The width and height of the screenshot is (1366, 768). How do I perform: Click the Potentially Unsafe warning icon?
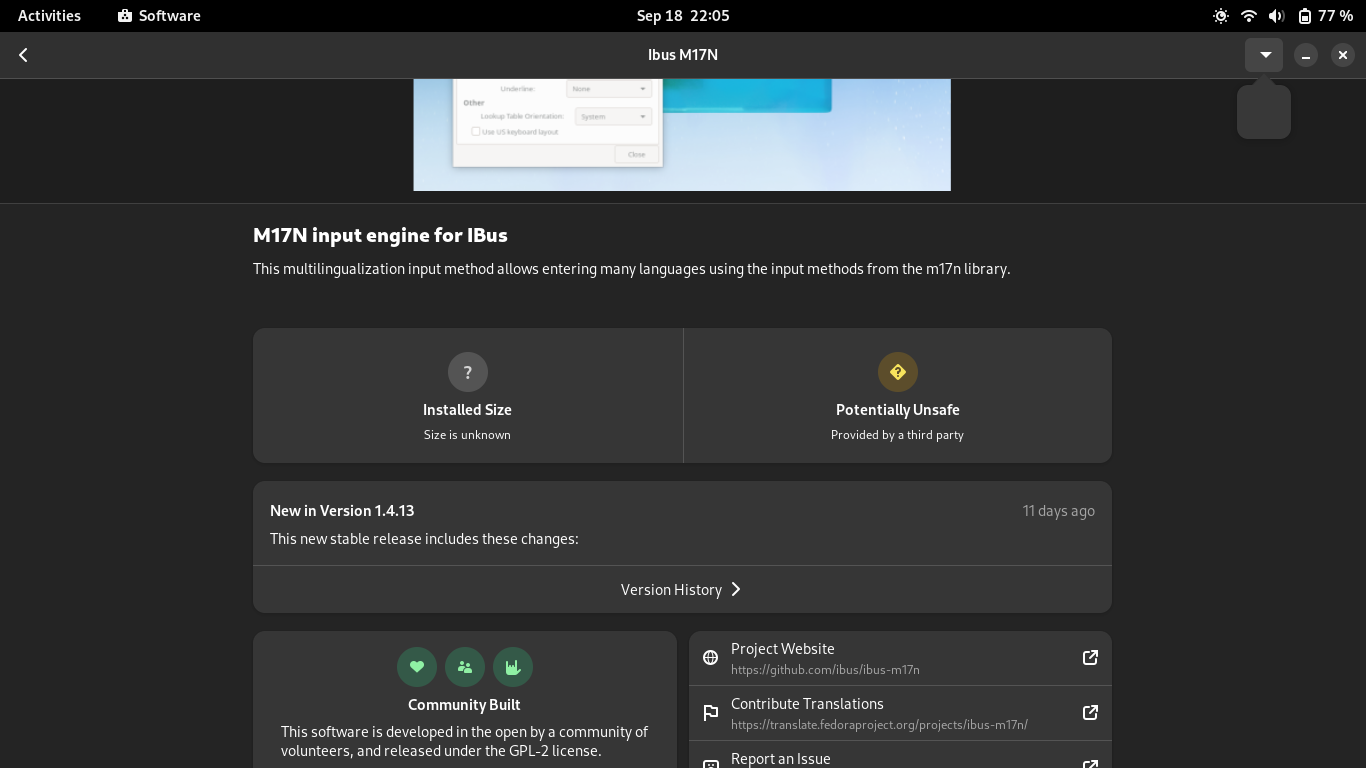(897, 372)
